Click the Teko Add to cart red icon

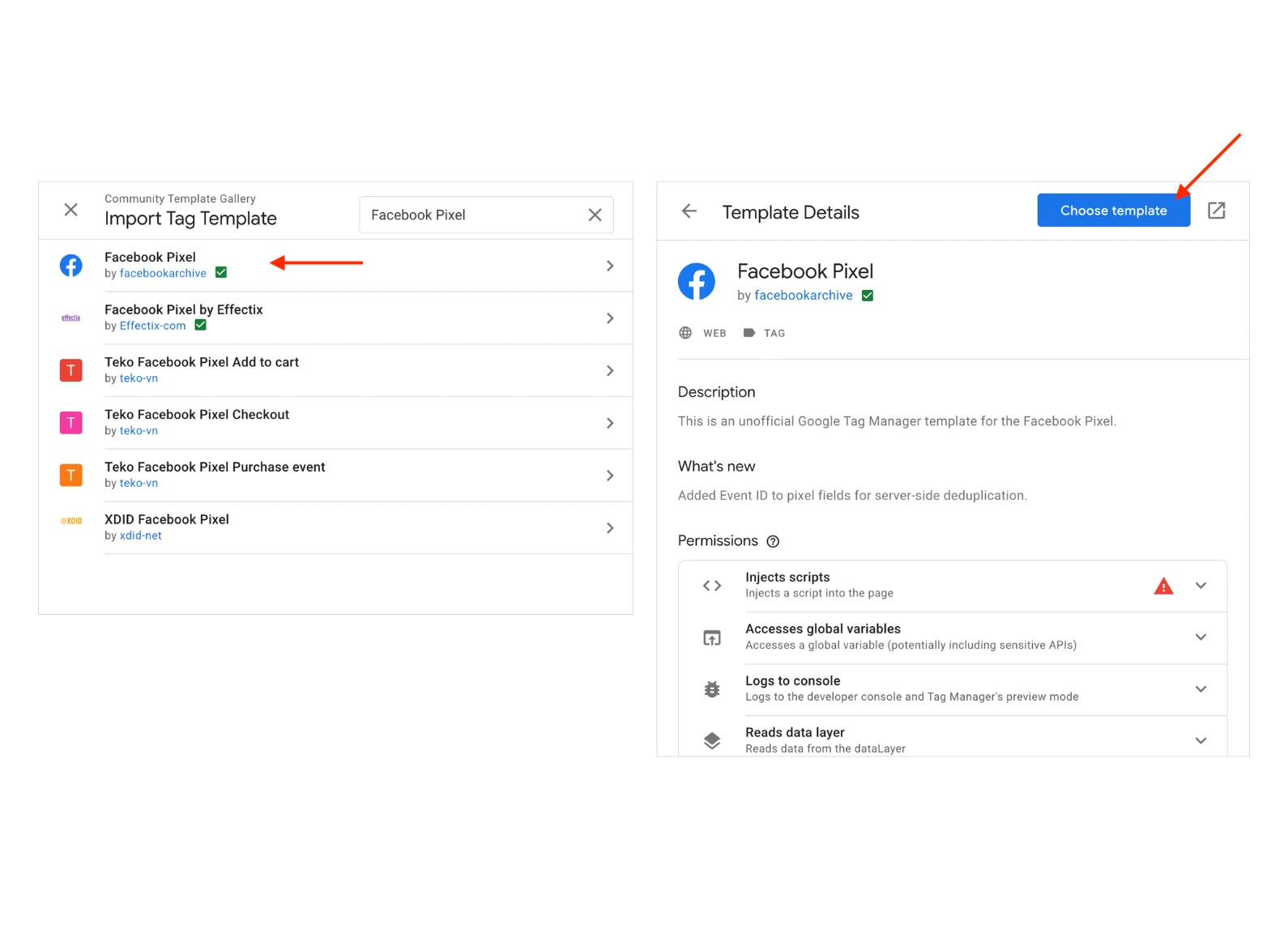71,370
